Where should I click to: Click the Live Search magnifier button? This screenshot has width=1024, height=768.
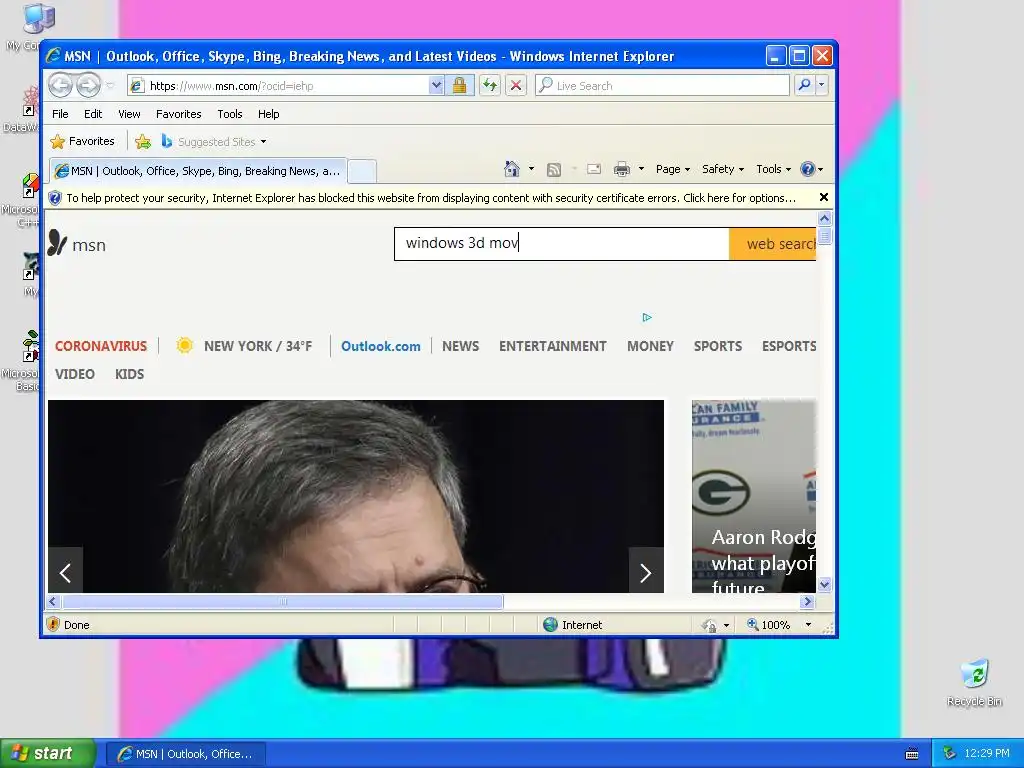click(805, 85)
